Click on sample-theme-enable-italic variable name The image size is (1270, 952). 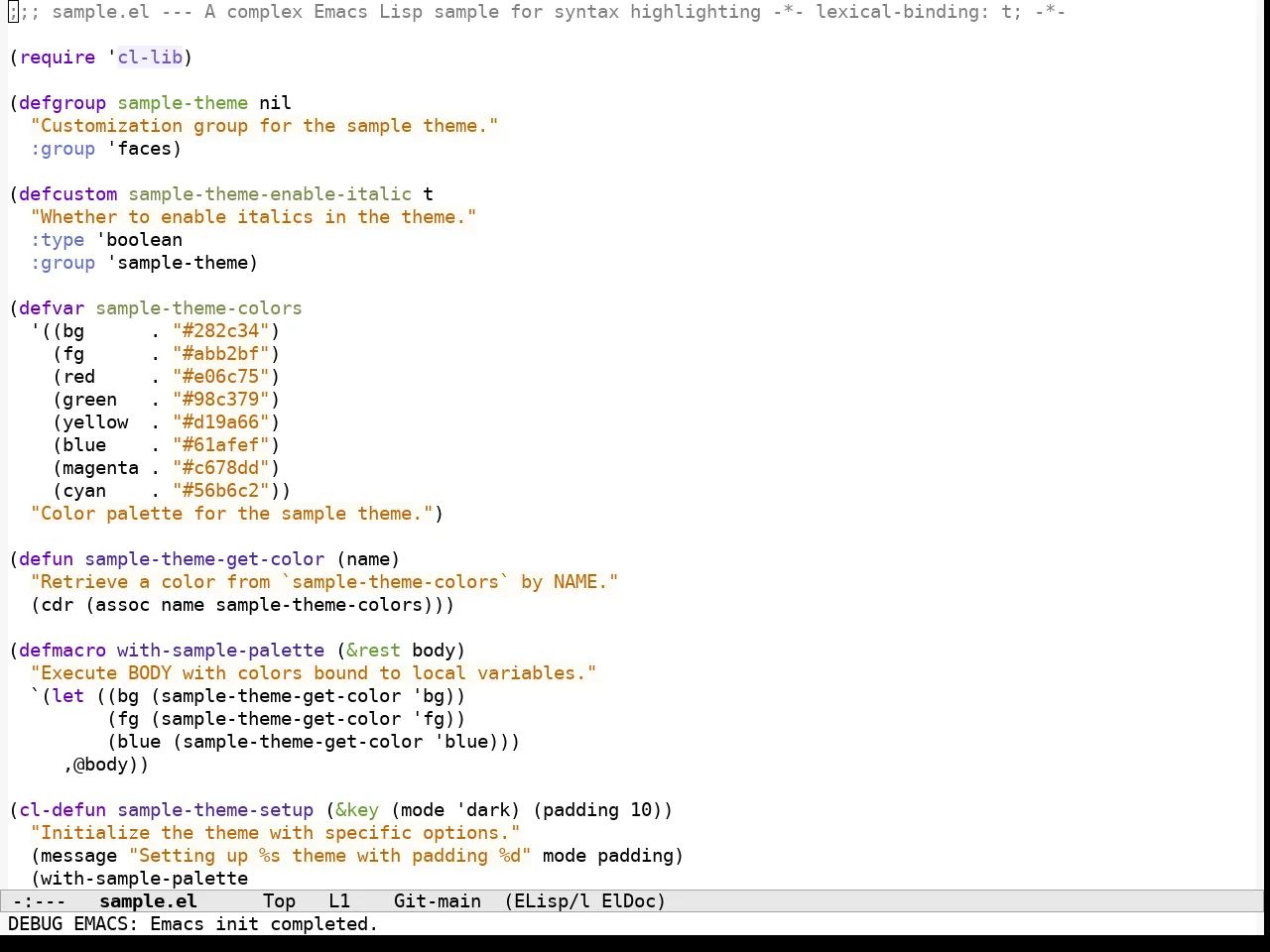270,194
